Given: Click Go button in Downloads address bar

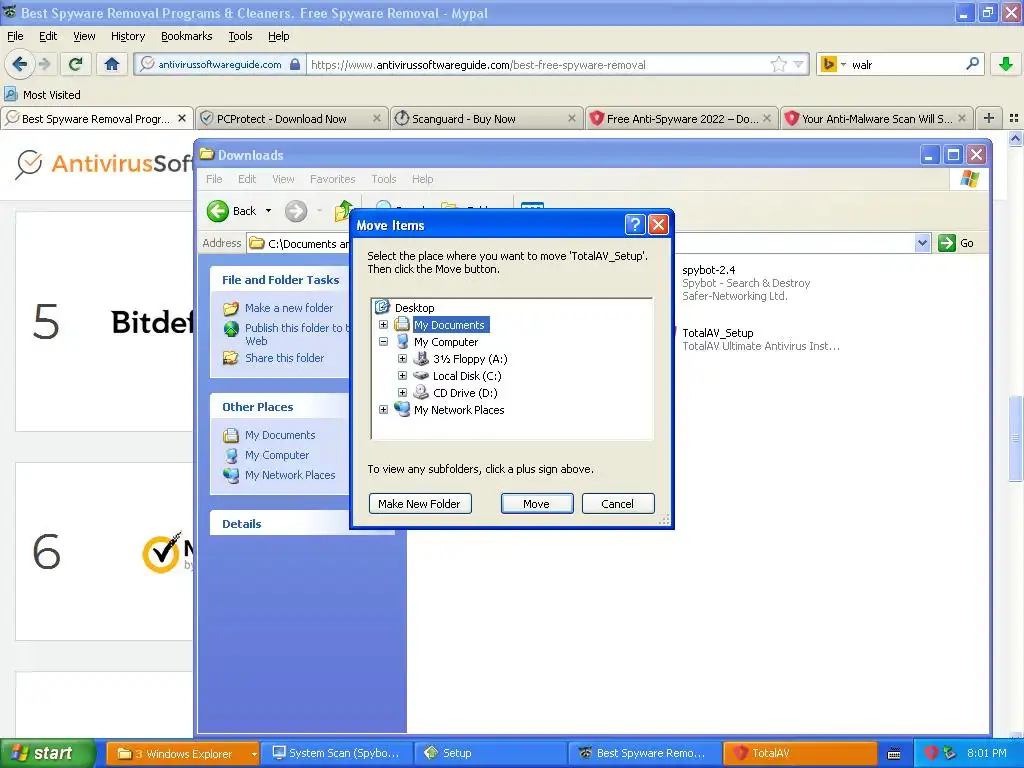Looking at the screenshot, I should tap(956, 243).
